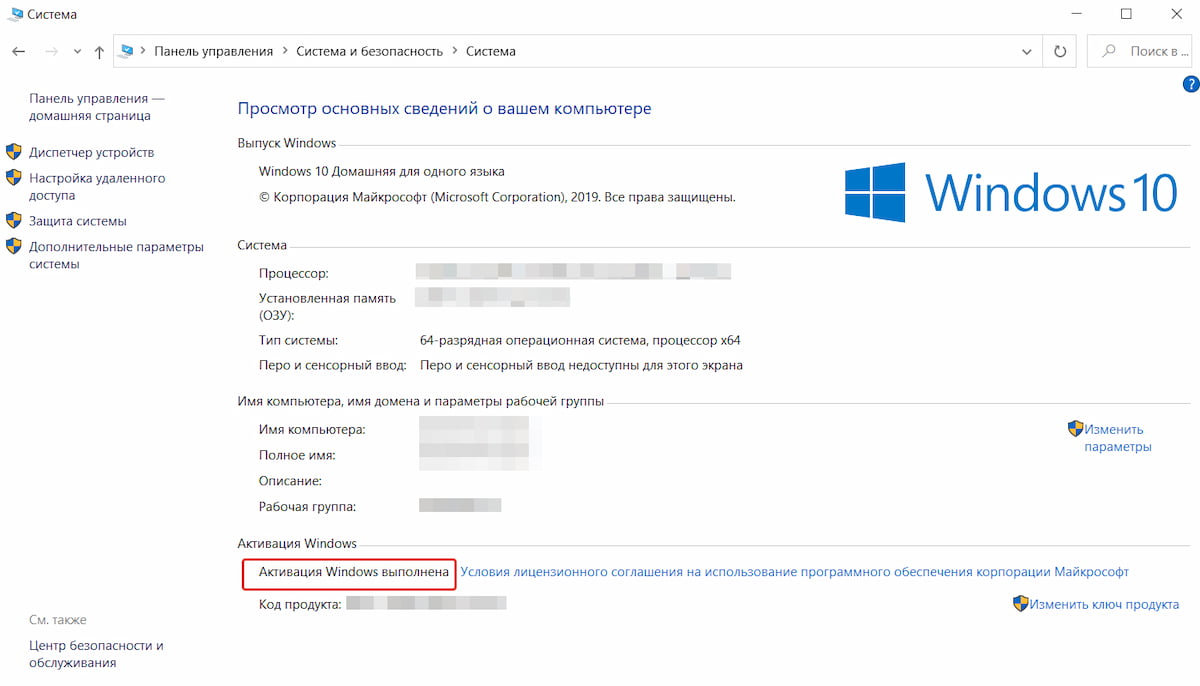Click the Windows 10 logo image
Viewport: 1200px width, 686px height.
pos(1011,192)
